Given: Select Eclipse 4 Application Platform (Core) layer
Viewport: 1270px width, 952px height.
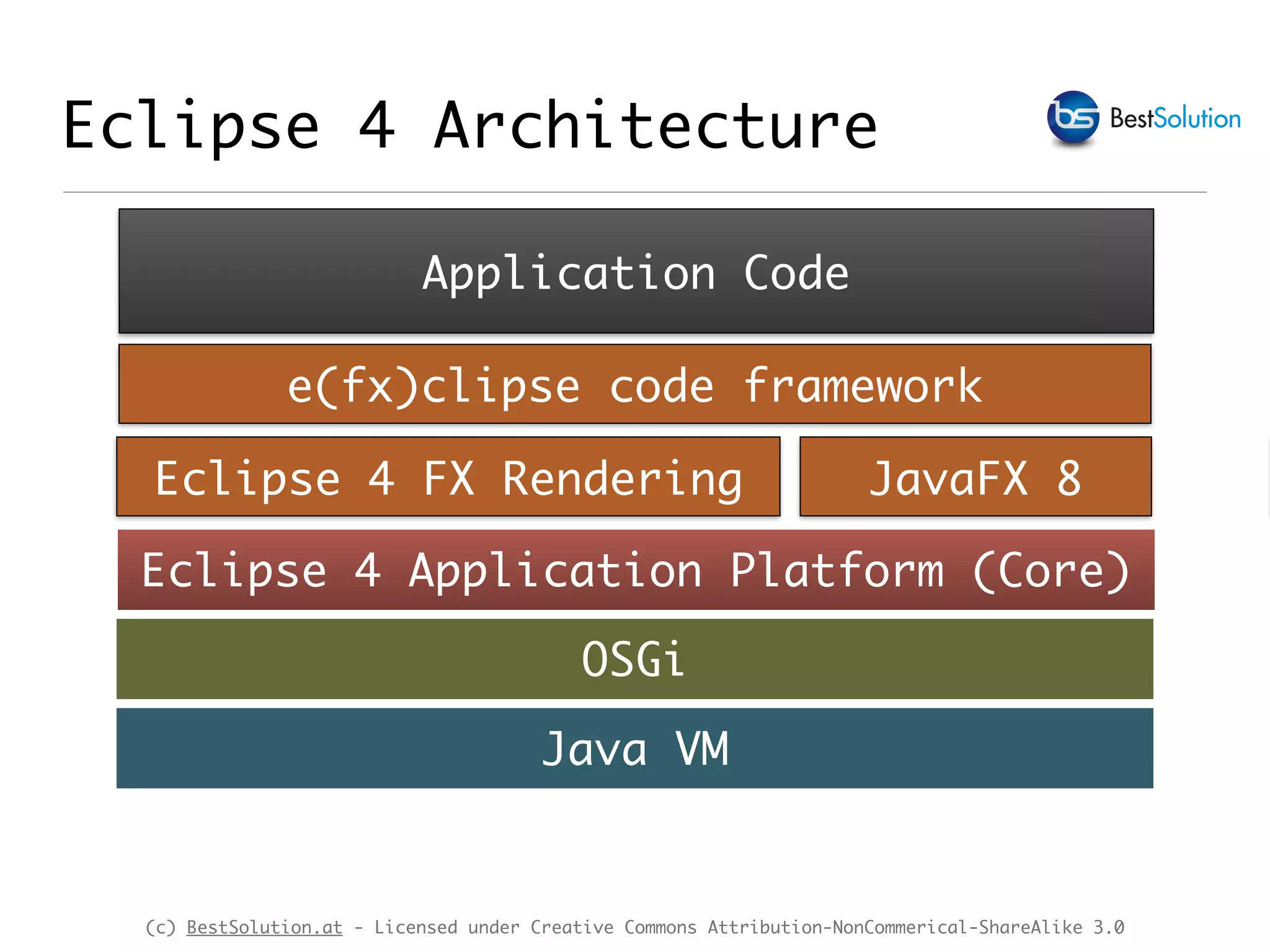Looking at the screenshot, I should tap(636, 570).
